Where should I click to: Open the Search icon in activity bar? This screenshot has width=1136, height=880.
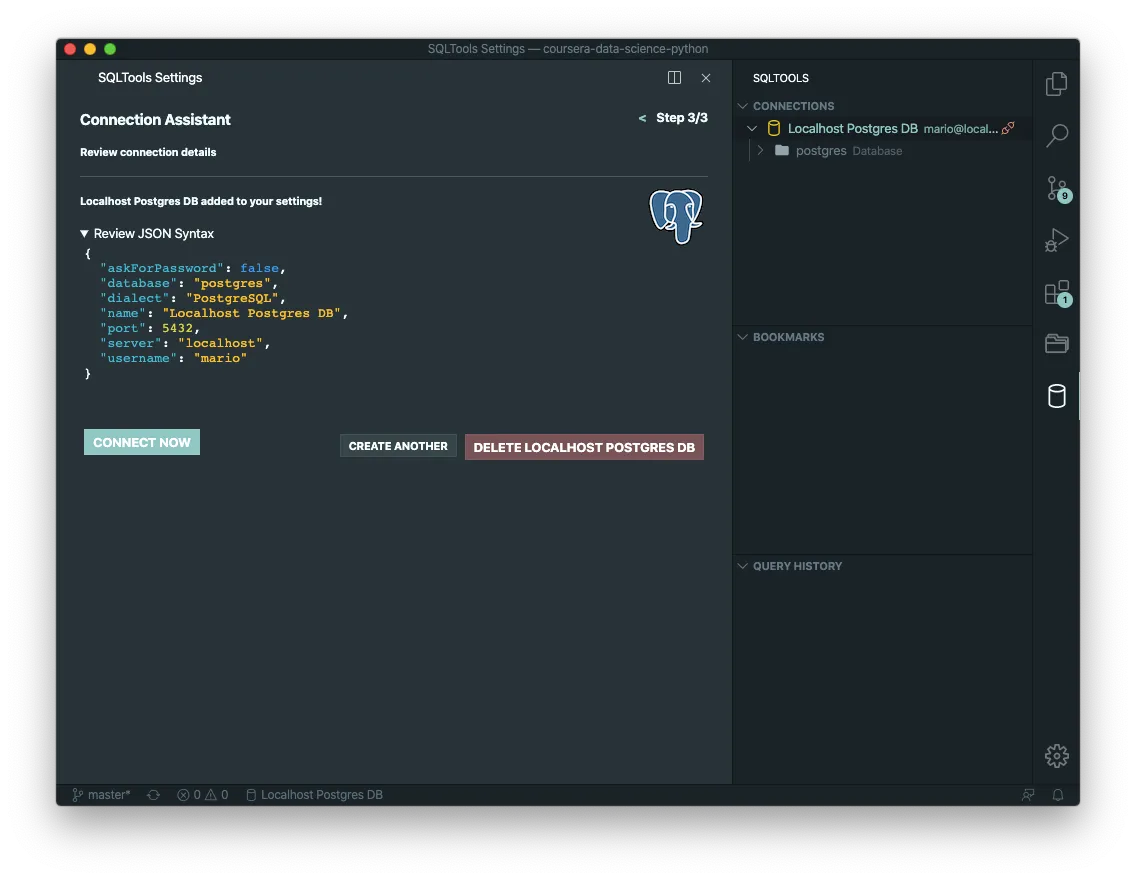(x=1056, y=135)
